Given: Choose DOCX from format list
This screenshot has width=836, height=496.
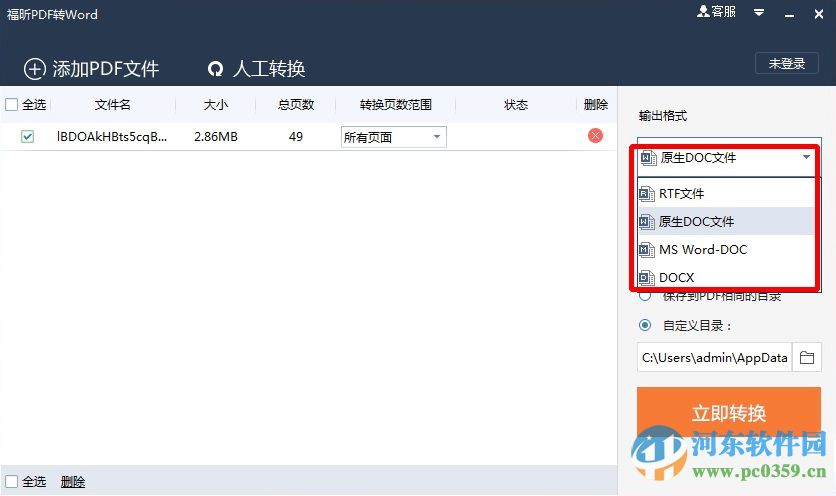Looking at the screenshot, I should [726, 277].
